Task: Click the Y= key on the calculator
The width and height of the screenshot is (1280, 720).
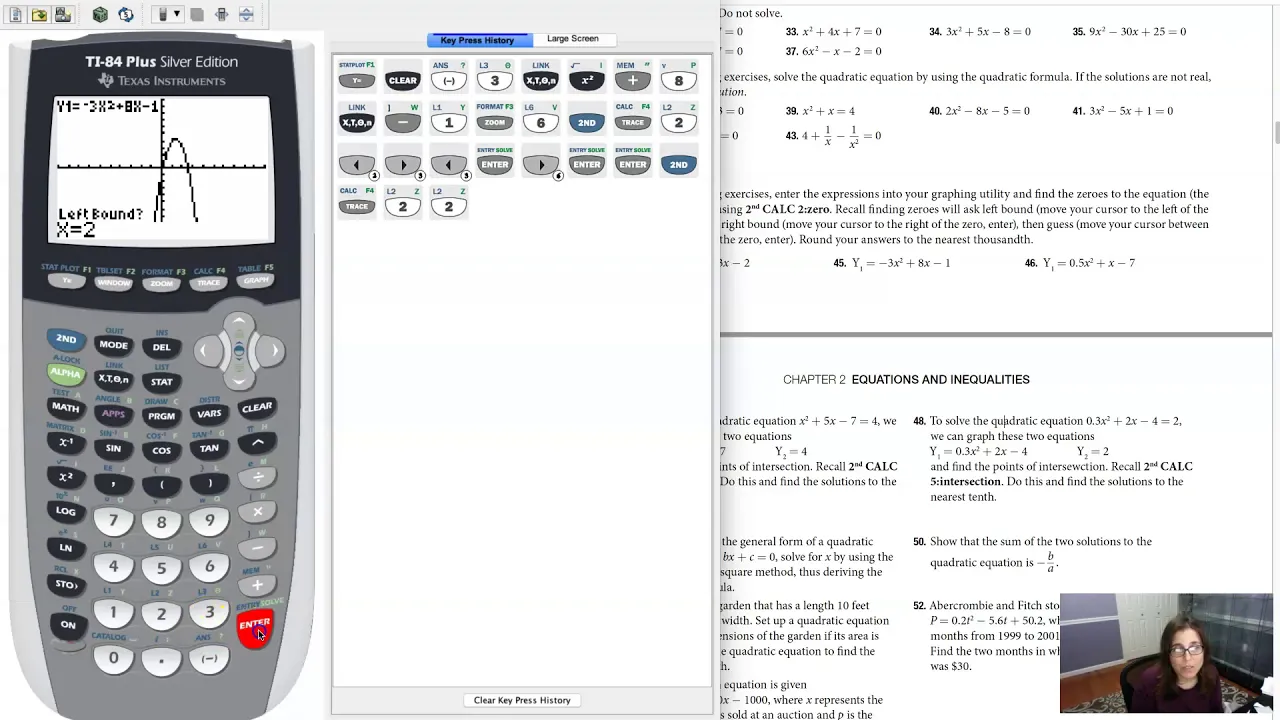Action: click(67, 281)
